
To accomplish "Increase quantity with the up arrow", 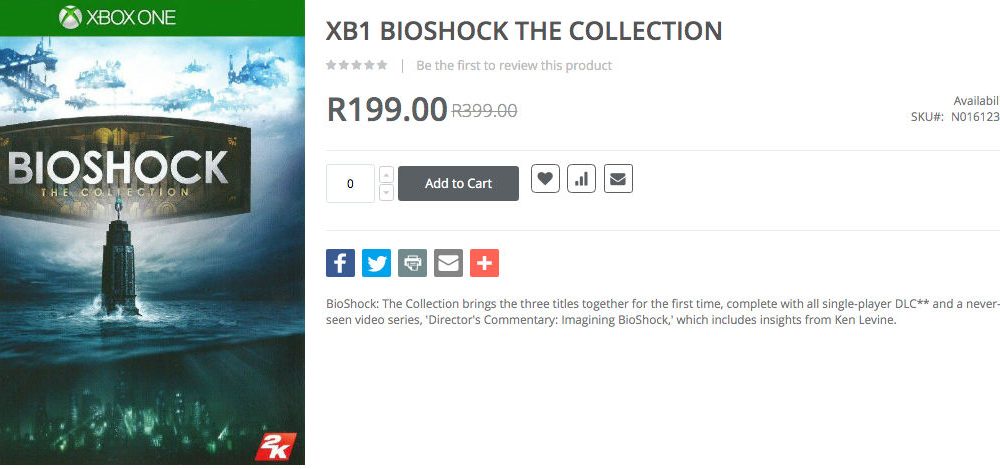I will pyautogui.click(x=387, y=174).
